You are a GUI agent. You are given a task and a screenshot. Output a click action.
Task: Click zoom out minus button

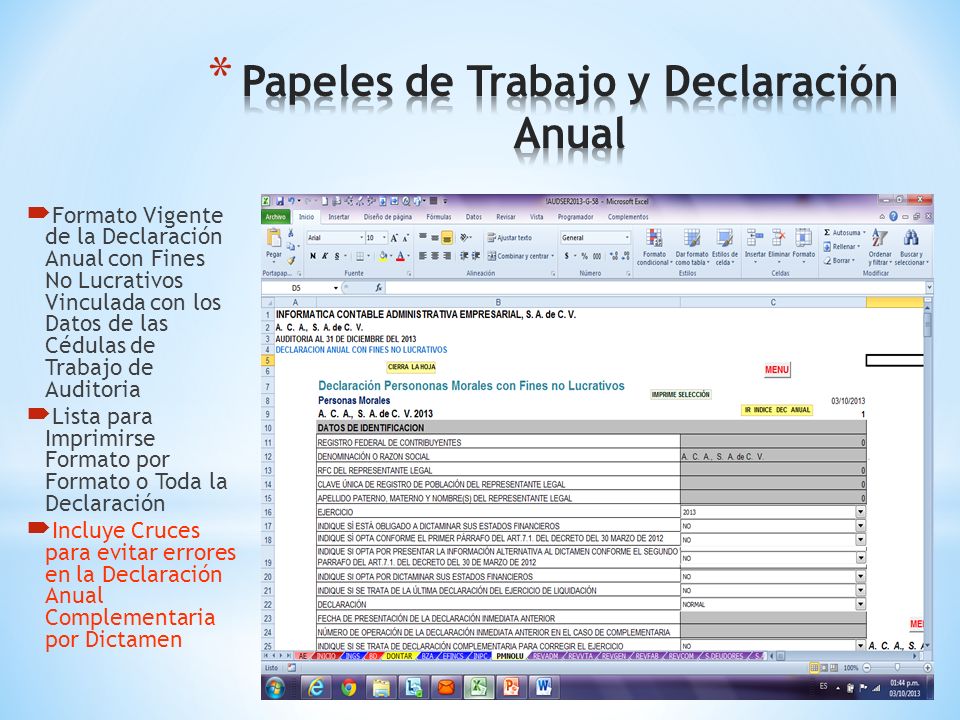[867, 667]
